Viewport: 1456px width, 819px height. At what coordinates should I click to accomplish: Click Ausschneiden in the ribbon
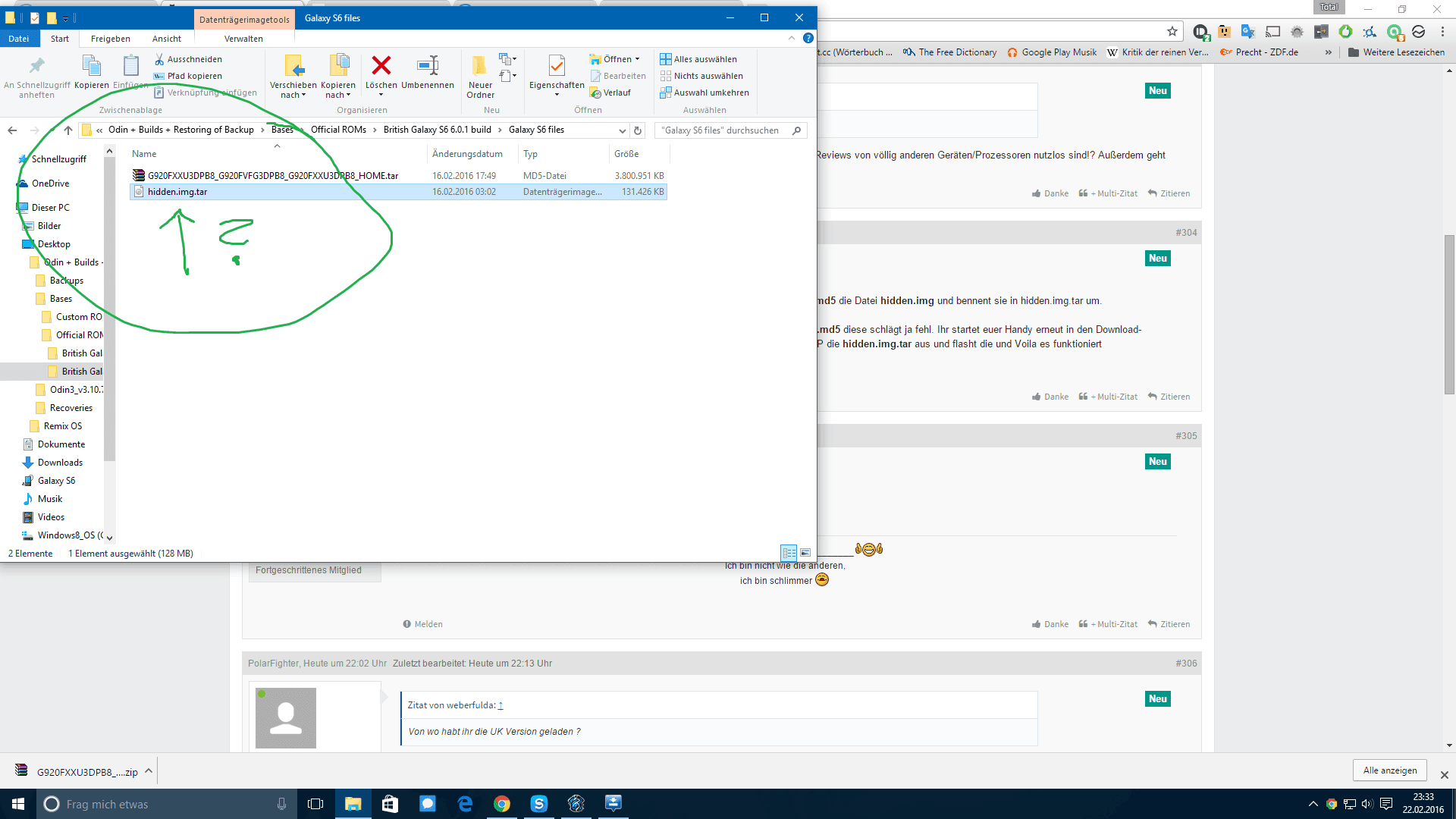[x=188, y=59]
